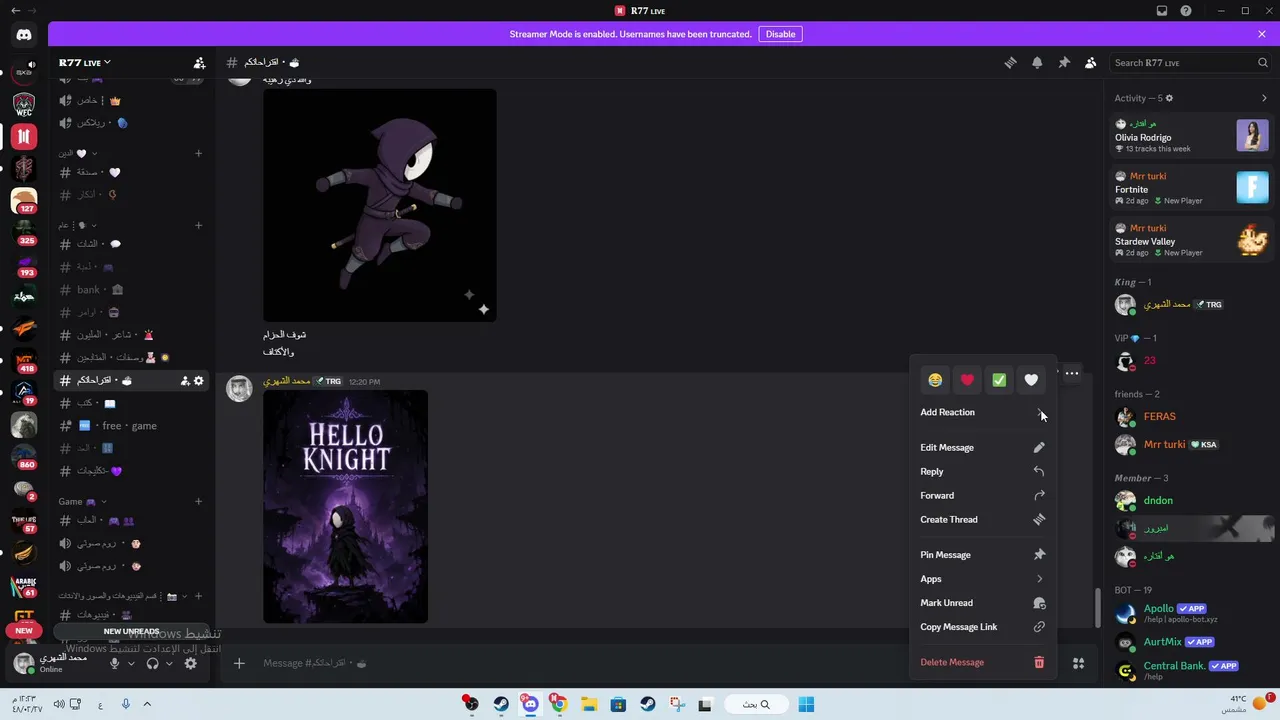This screenshot has width=1280, height=720.
Task: Open the purple ninja image attachment
Action: pyautogui.click(x=380, y=205)
